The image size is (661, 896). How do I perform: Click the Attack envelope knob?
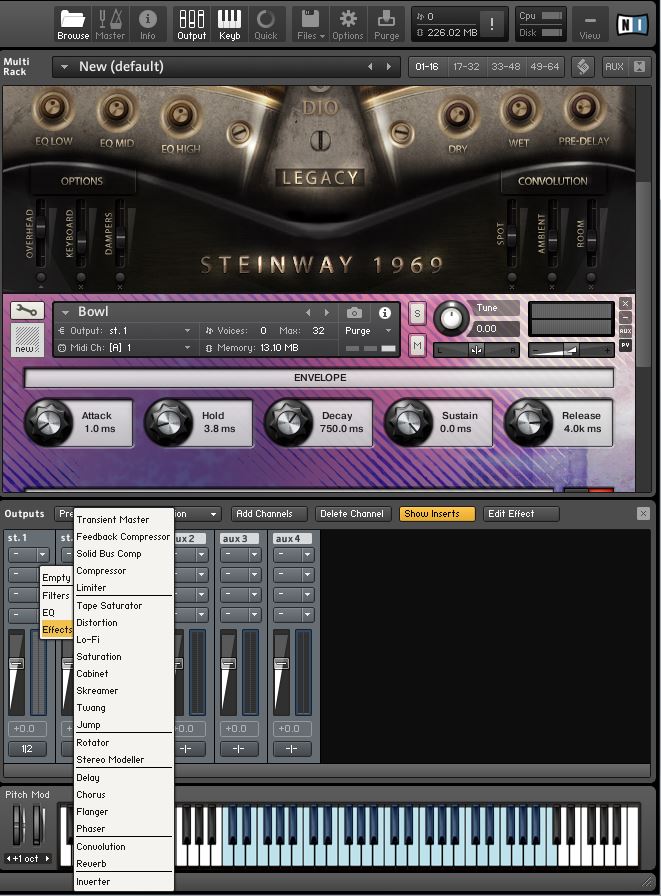[x=48, y=422]
